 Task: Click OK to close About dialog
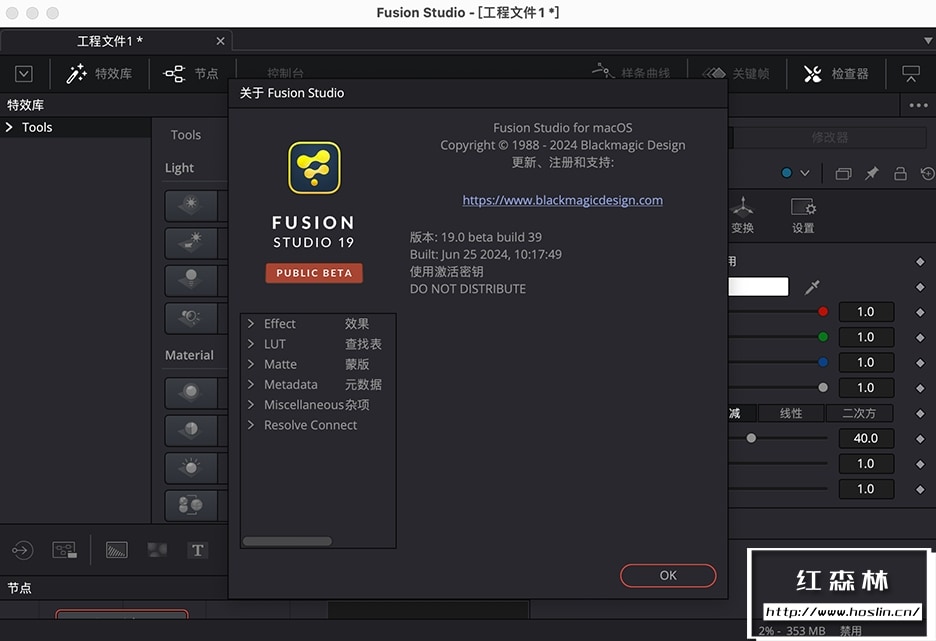[x=668, y=575]
